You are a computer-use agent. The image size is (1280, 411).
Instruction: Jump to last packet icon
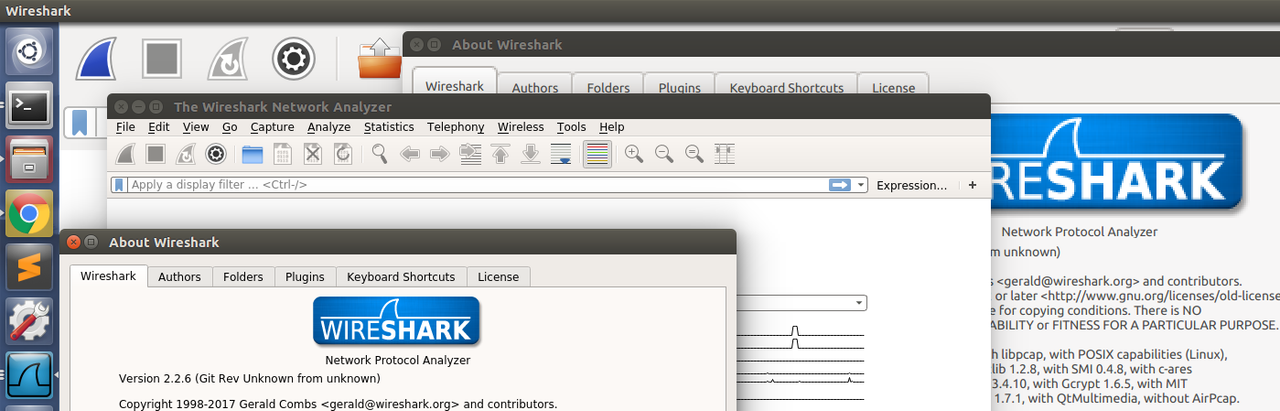coord(530,153)
